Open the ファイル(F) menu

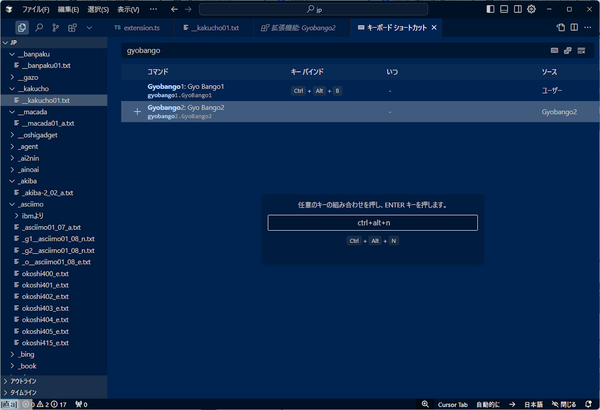coord(36,10)
